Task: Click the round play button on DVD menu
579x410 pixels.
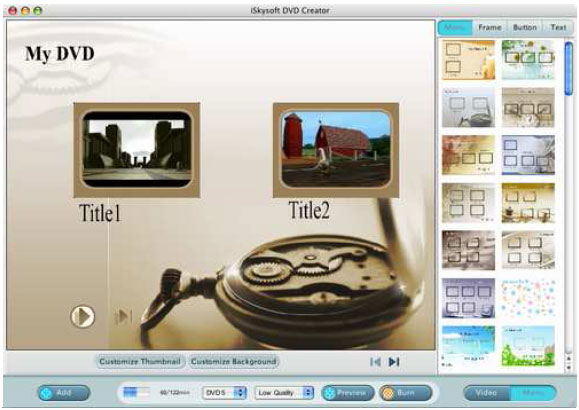Action: [x=82, y=317]
